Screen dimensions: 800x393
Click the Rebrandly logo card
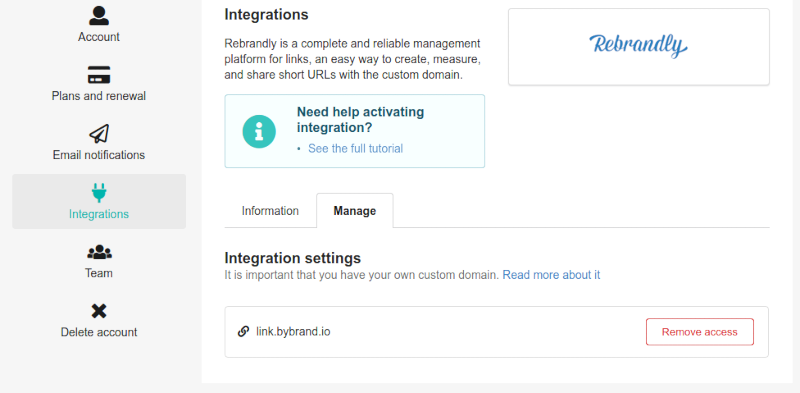(x=639, y=47)
